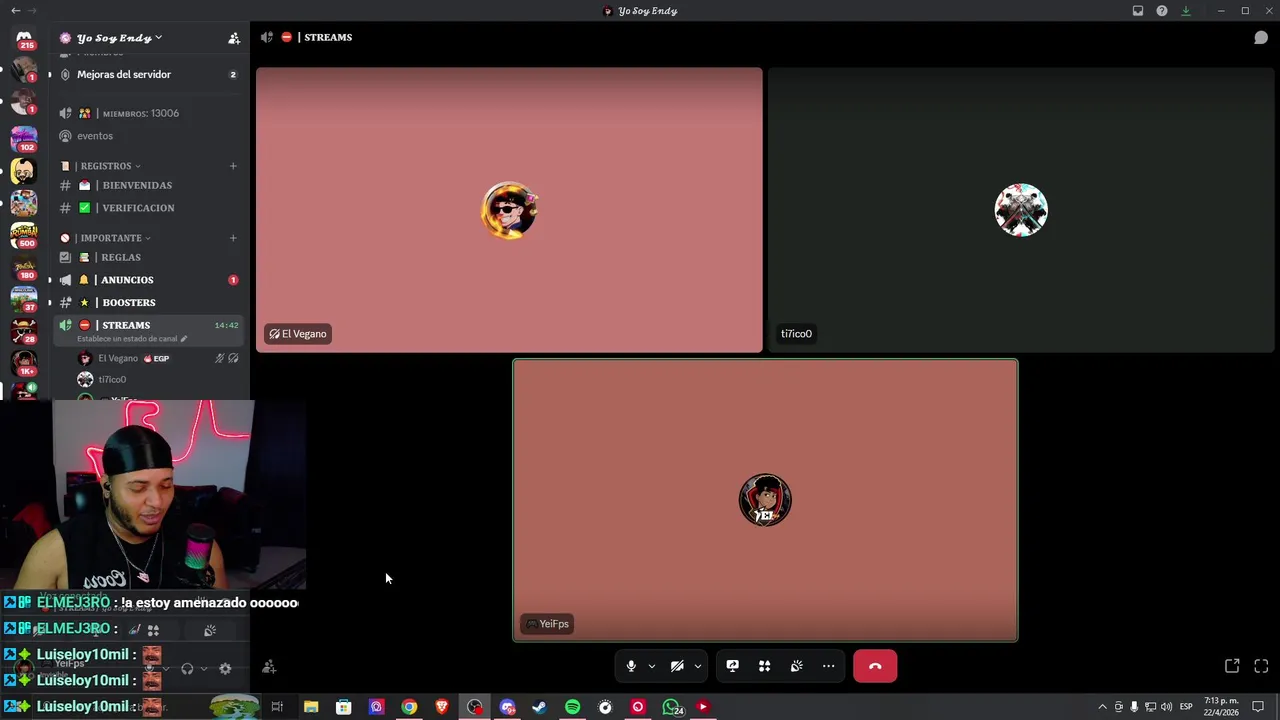Toggle the camera on in call controls

pos(677,666)
